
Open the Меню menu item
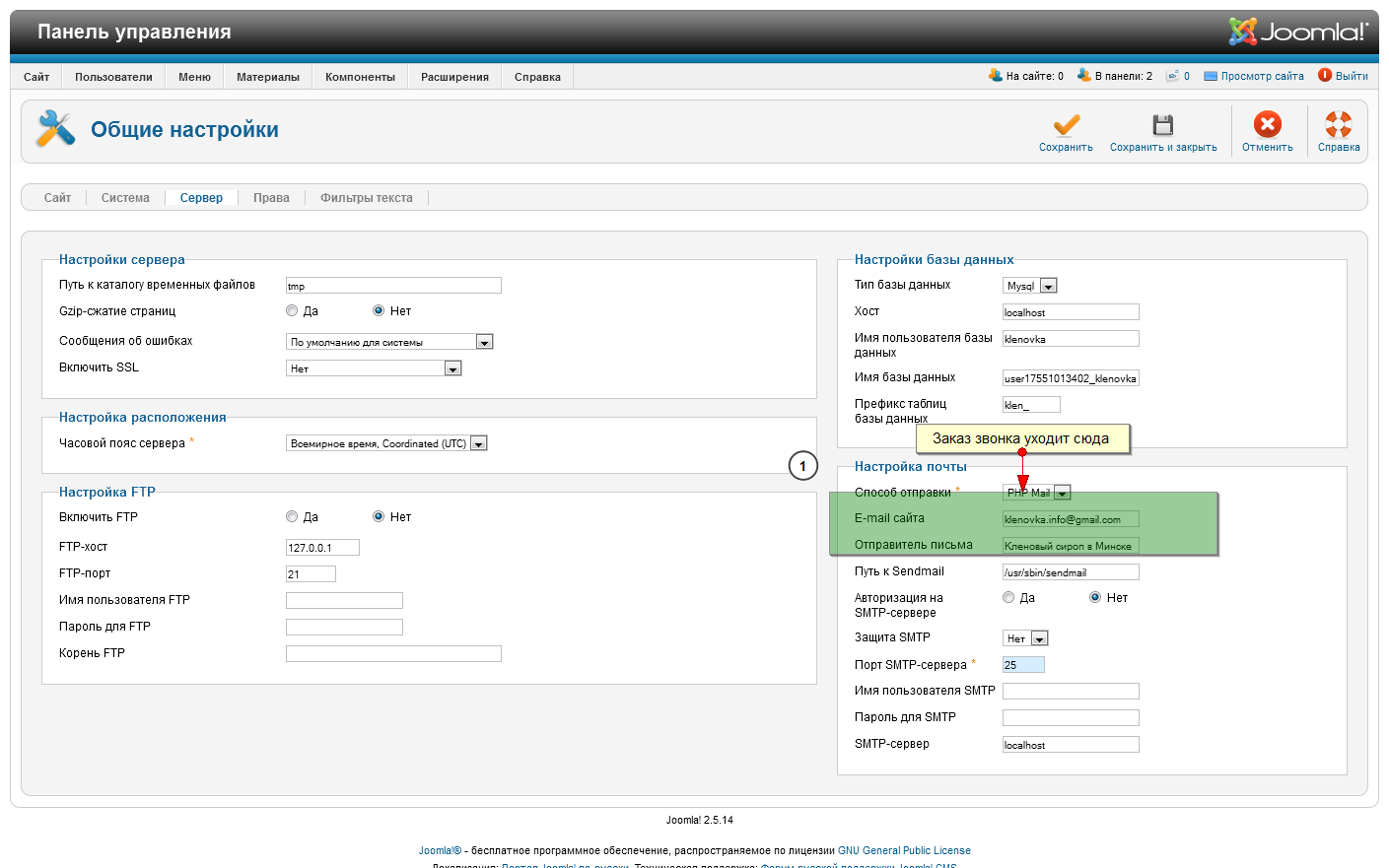click(x=195, y=77)
